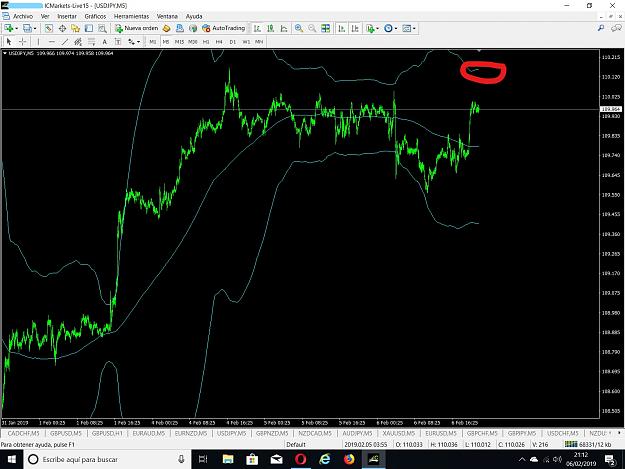Open the Herramientas menu

click(x=131, y=16)
